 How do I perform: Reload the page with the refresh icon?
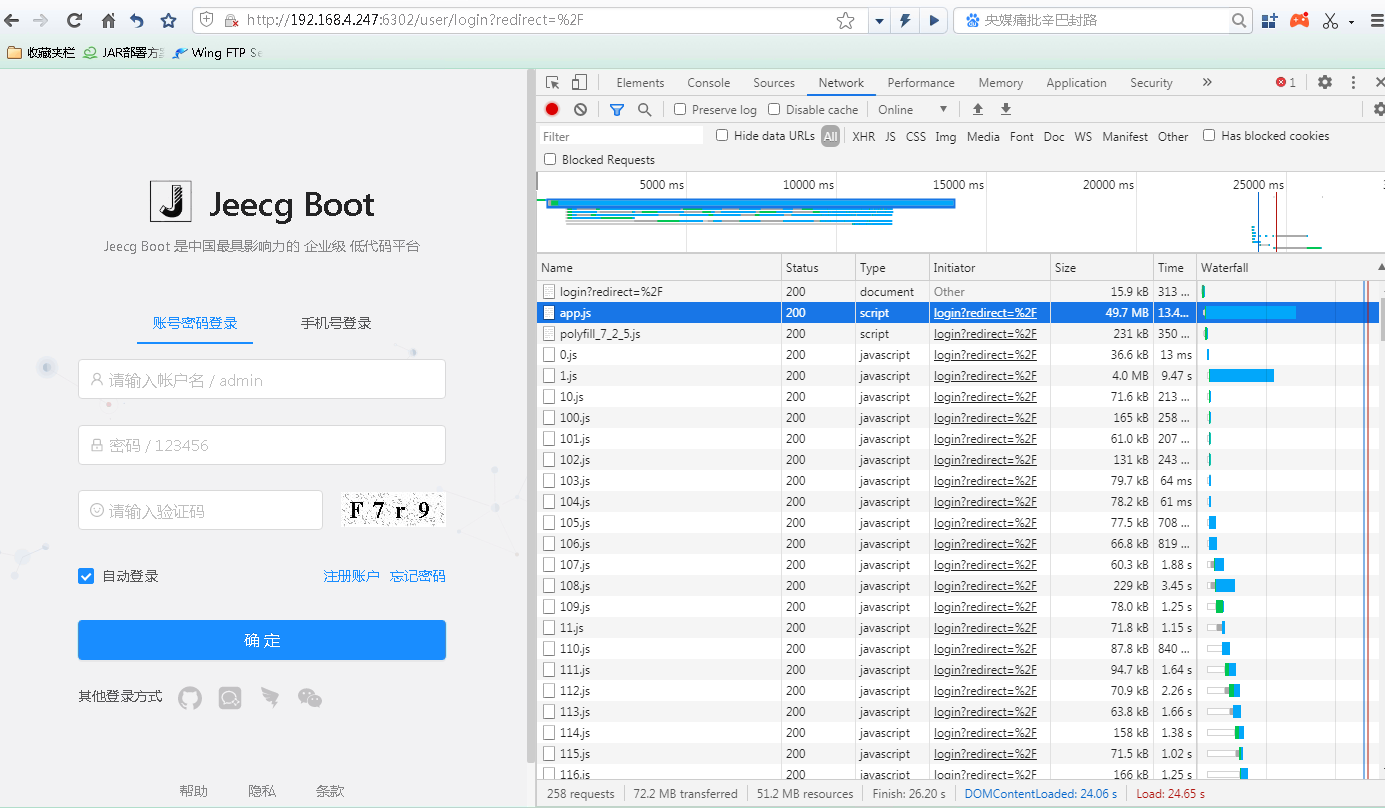tap(74, 20)
